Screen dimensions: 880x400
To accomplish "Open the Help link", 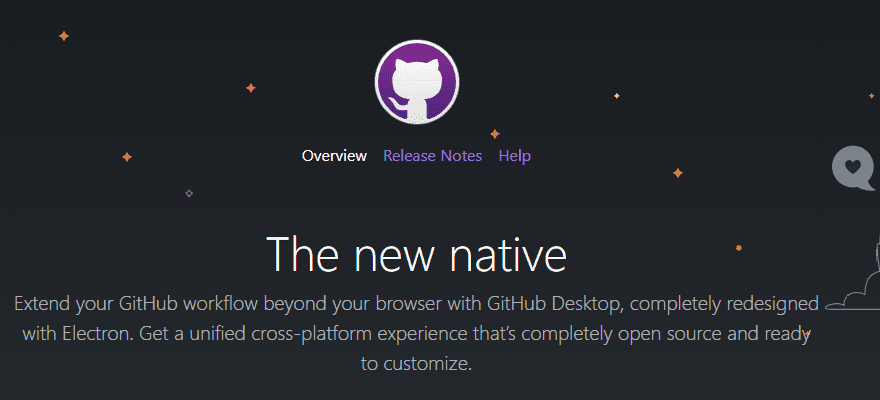I will click(515, 156).
